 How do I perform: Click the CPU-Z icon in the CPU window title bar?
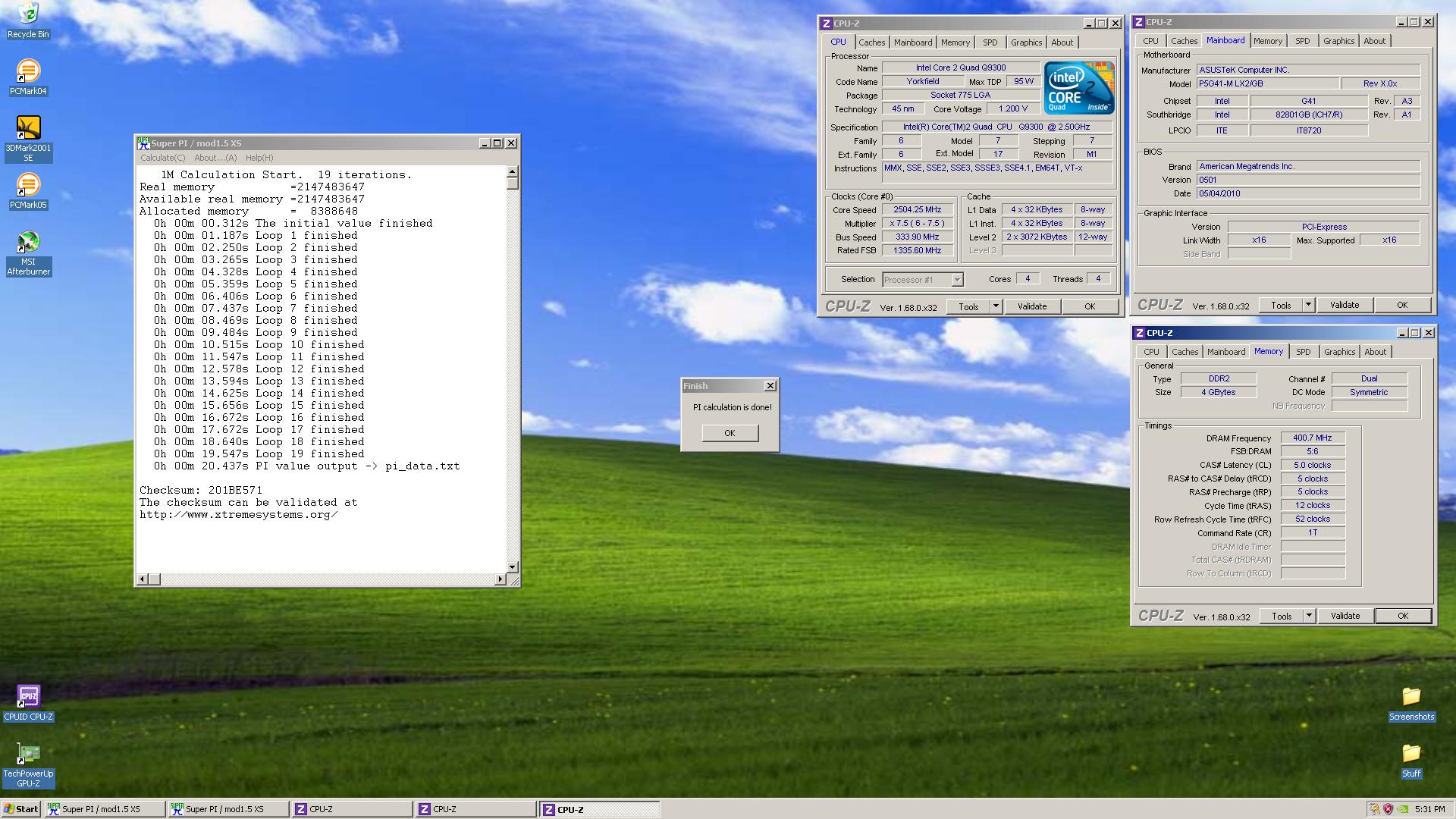click(827, 24)
